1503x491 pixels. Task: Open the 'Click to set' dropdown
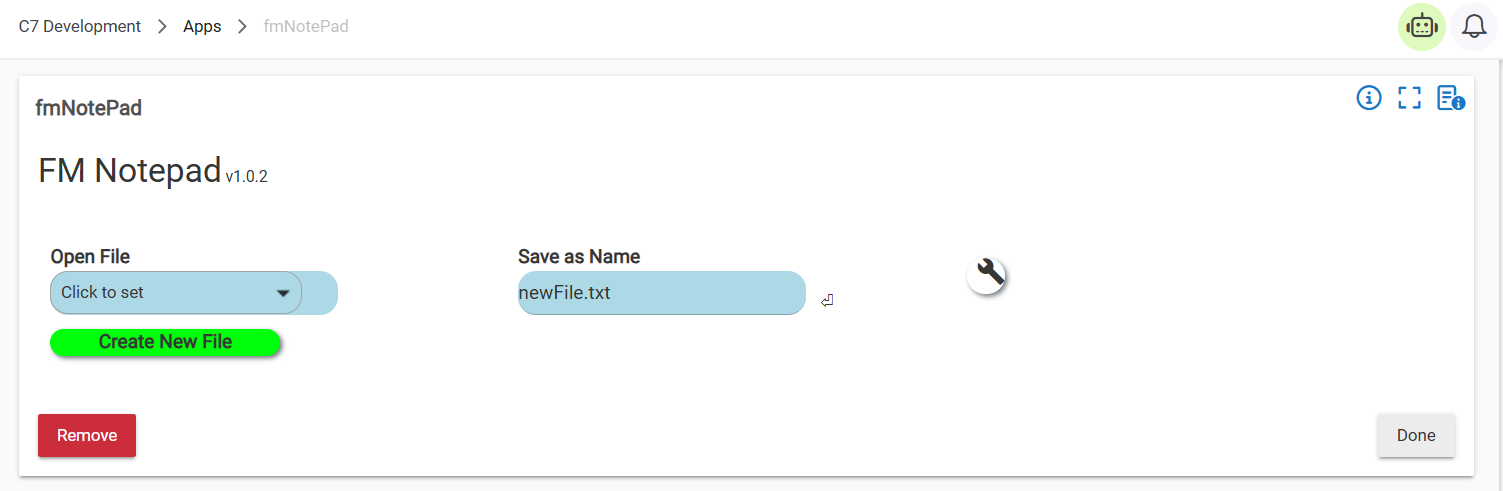(160, 293)
